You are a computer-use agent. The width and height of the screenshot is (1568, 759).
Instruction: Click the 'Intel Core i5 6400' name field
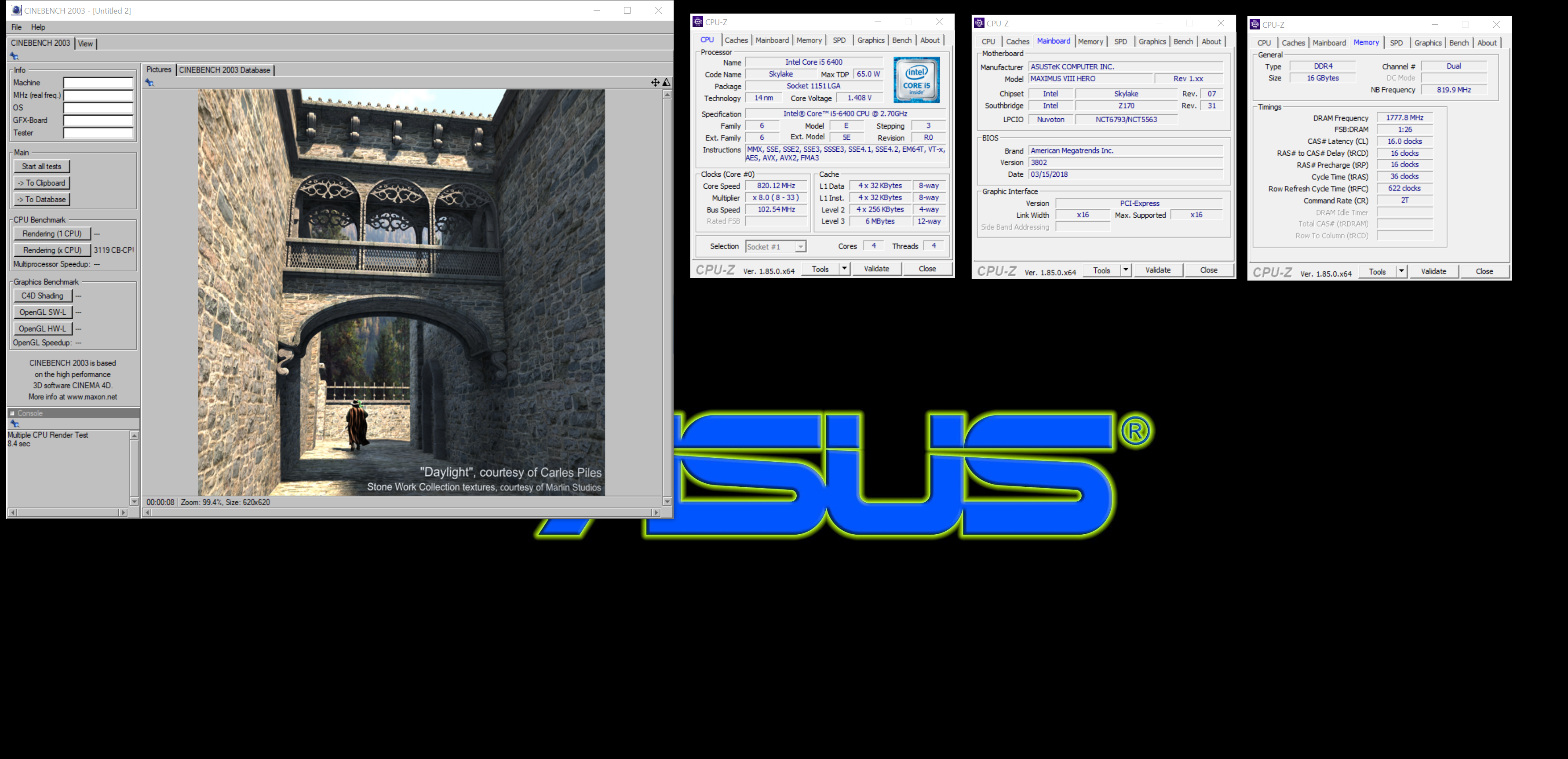tap(814, 62)
